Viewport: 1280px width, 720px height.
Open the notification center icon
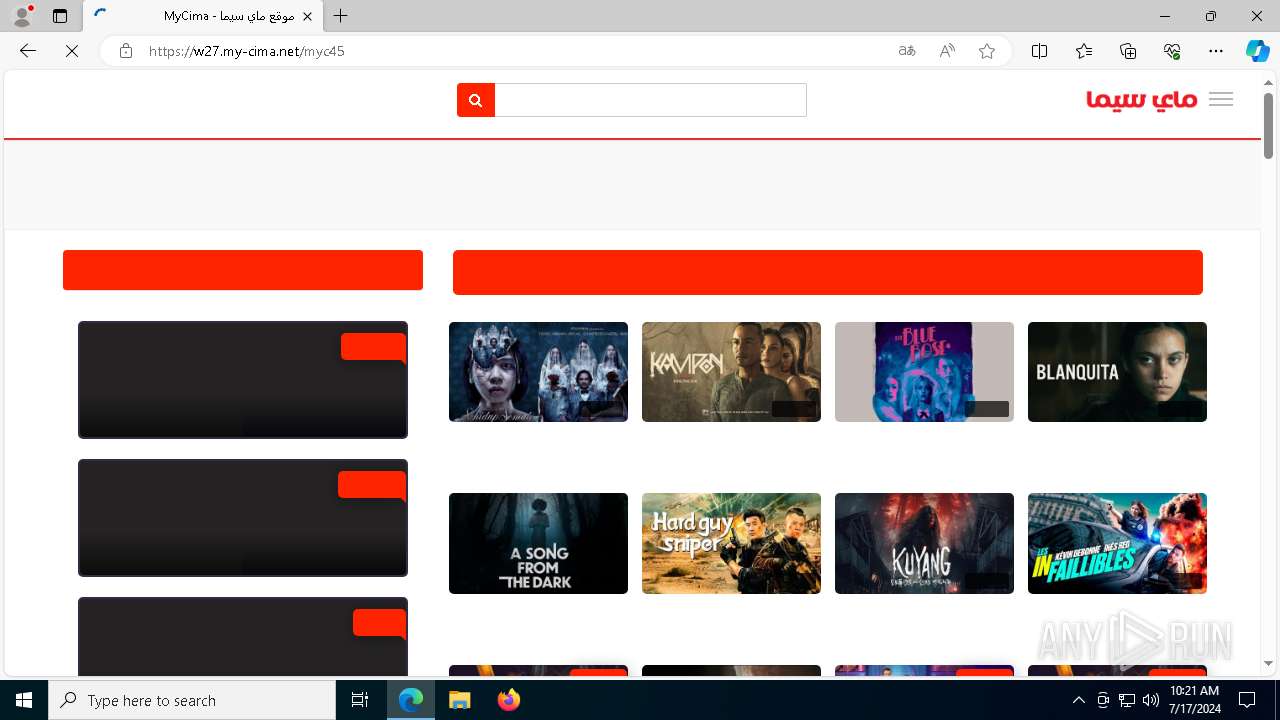pyautogui.click(x=1247, y=700)
